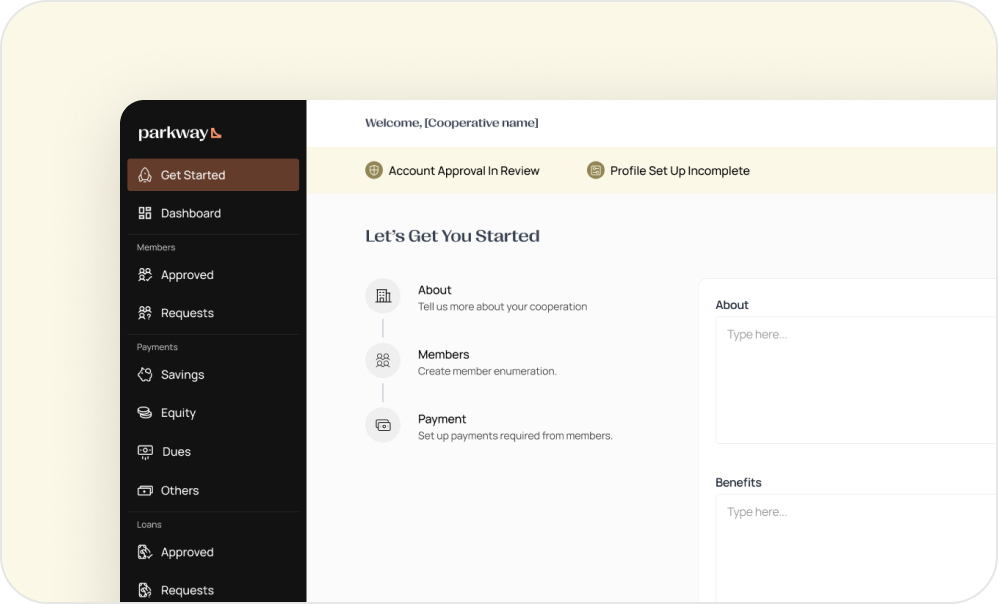Click the rocket icon beside Get Started

(145, 175)
